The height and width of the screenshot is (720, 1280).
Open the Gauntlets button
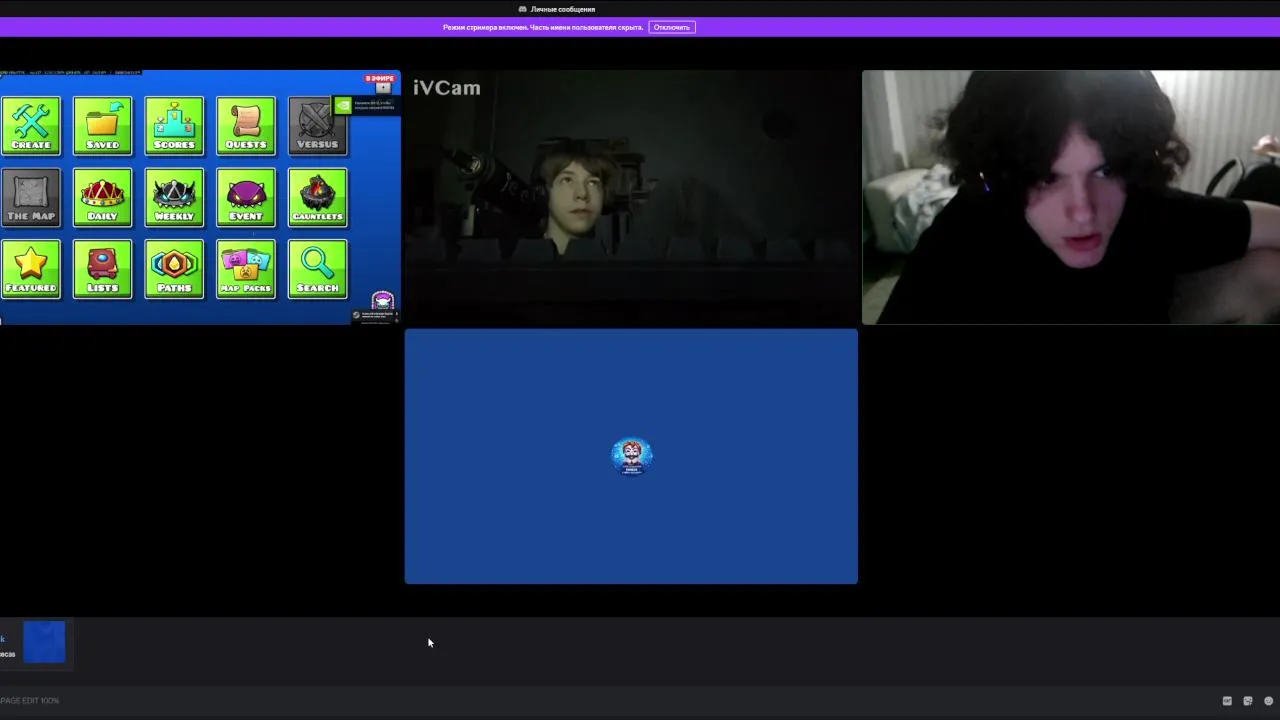coord(317,197)
